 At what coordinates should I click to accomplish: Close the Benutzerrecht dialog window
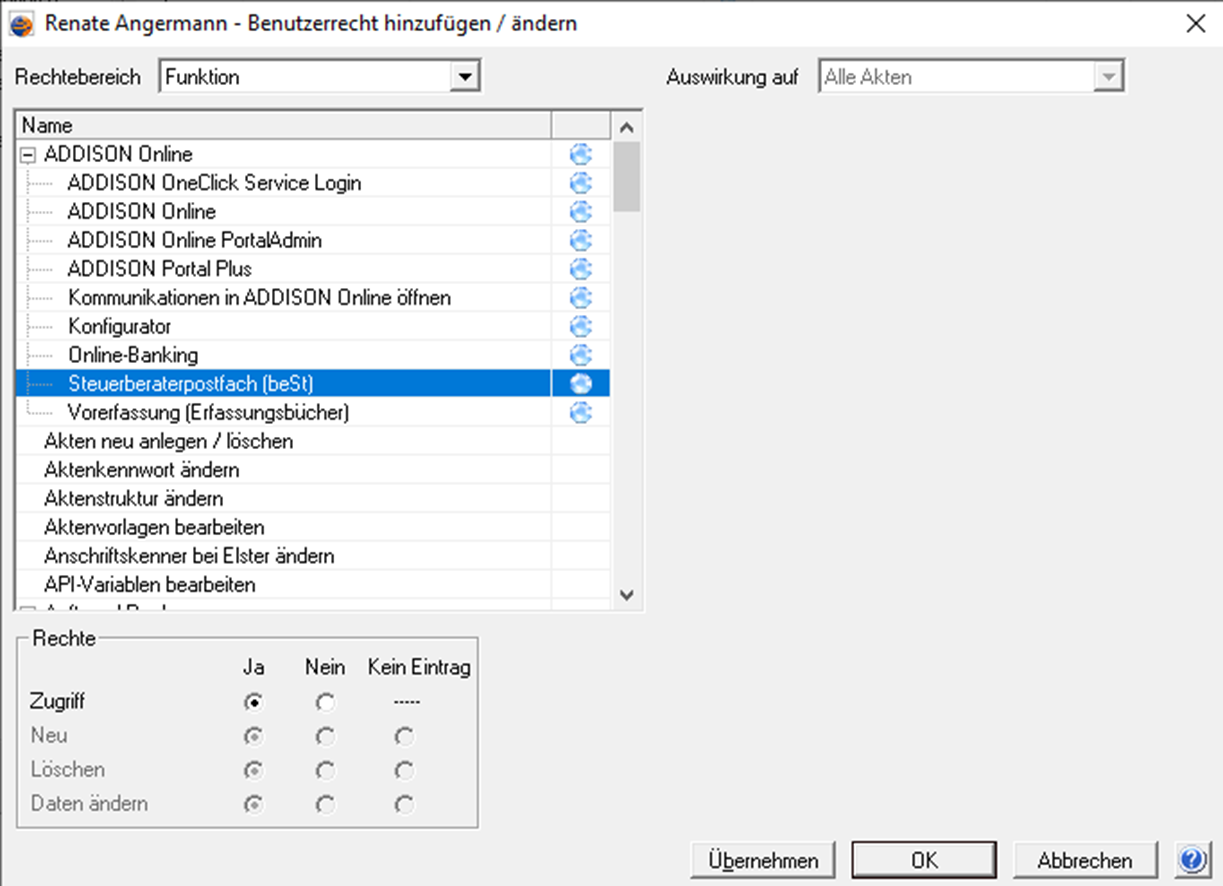point(1195,23)
